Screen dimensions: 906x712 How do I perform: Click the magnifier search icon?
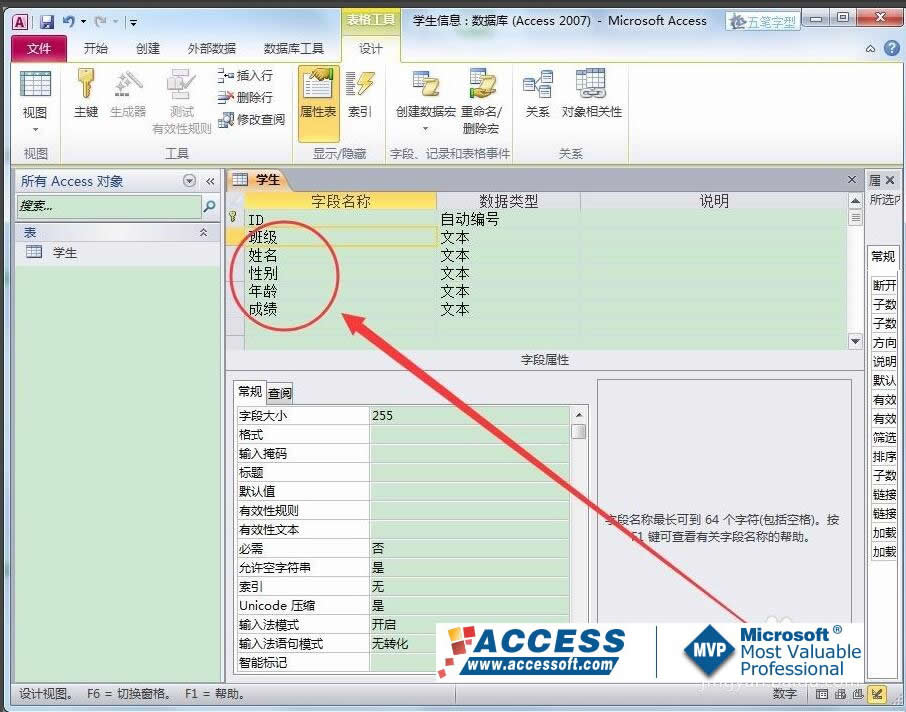click(x=210, y=206)
